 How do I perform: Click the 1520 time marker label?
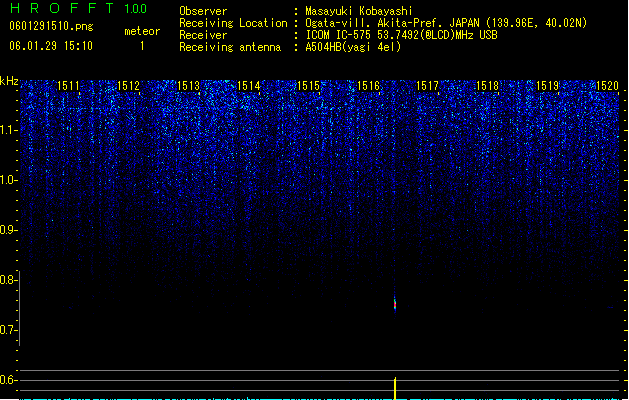pyautogui.click(x=607, y=85)
